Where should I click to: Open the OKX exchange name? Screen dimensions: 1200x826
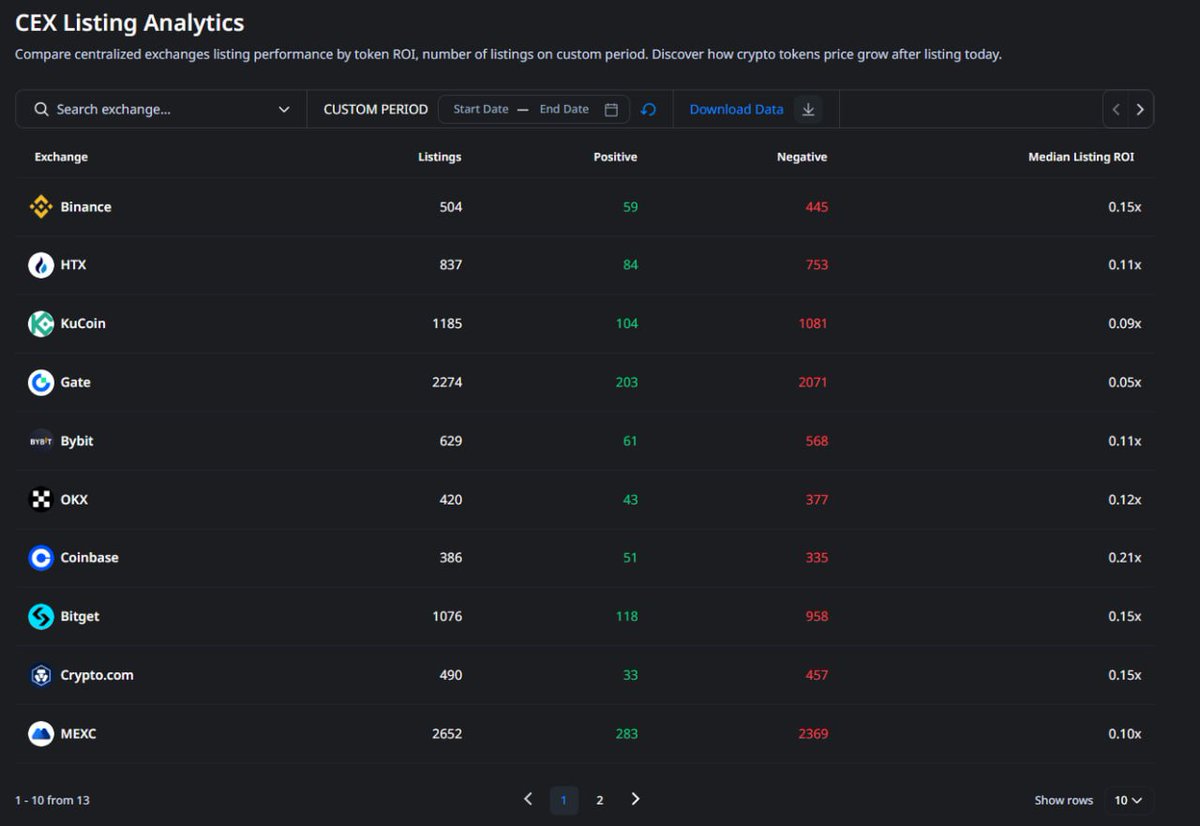(x=74, y=499)
